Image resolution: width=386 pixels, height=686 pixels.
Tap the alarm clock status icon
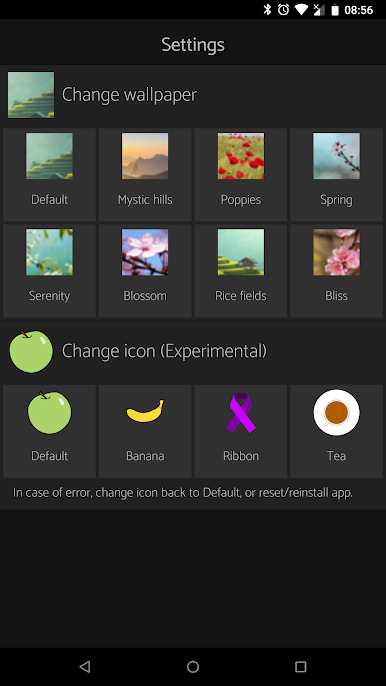pyautogui.click(x=284, y=10)
